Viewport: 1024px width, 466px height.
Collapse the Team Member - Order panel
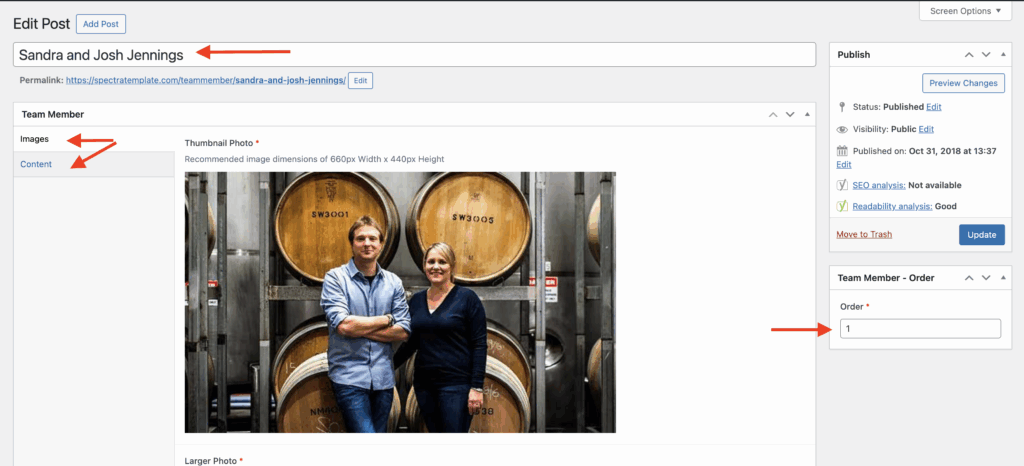(1002, 278)
